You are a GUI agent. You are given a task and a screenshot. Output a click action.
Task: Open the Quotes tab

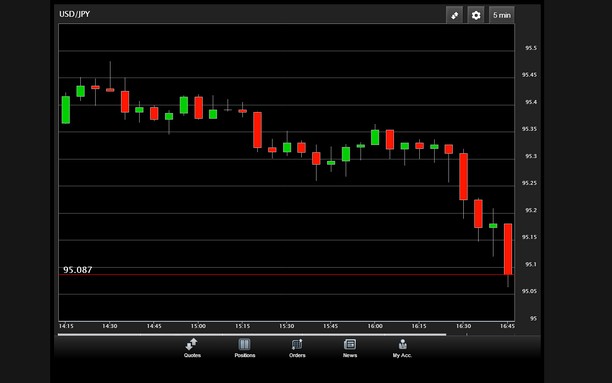[x=192, y=348]
